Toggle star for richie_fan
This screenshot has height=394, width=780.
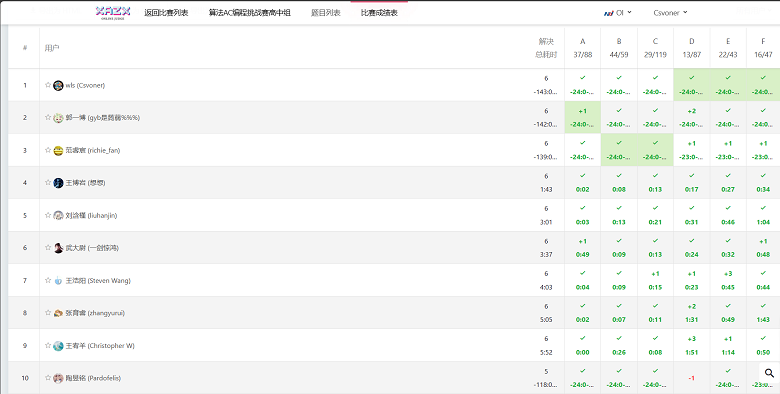pyautogui.click(x=48, y=150)
